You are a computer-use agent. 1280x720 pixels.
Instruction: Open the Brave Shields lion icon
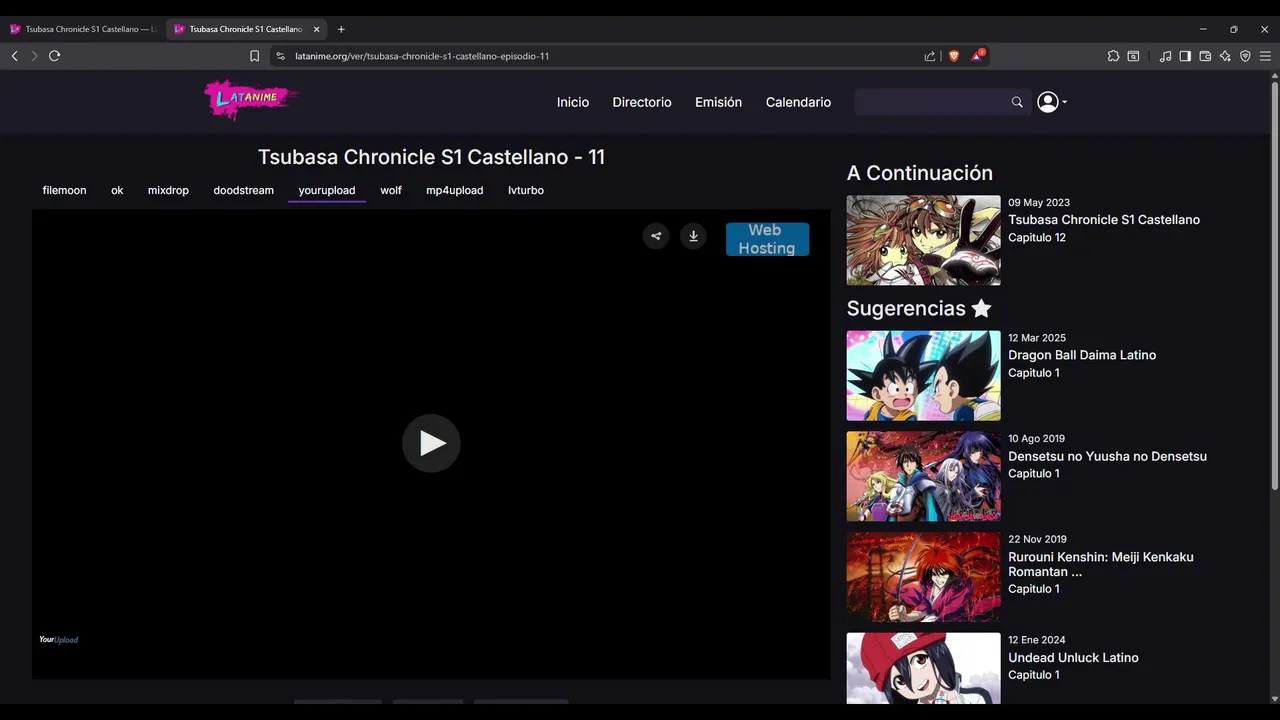point(953,56)
